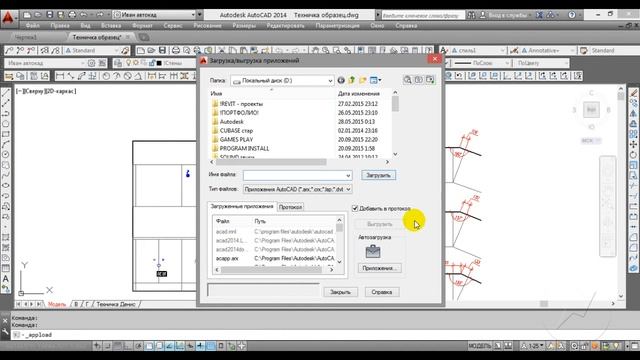
Task: Click the black layer color swatch
Action: click(159, 63)
